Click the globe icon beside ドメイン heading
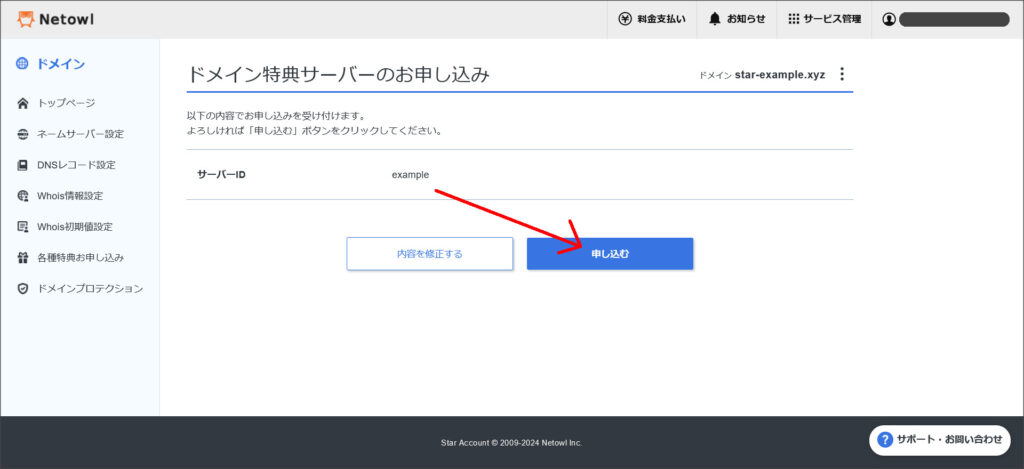 pos(22,64)
